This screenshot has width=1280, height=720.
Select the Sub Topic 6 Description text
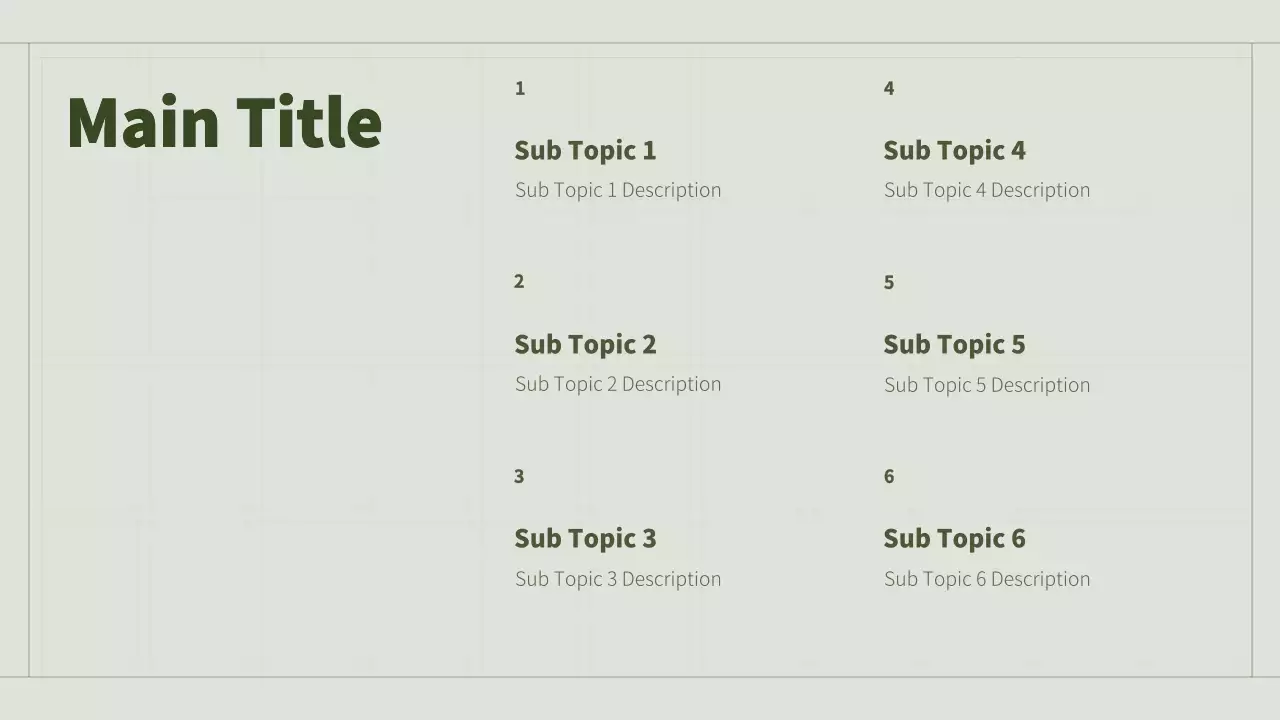(987, 579)
